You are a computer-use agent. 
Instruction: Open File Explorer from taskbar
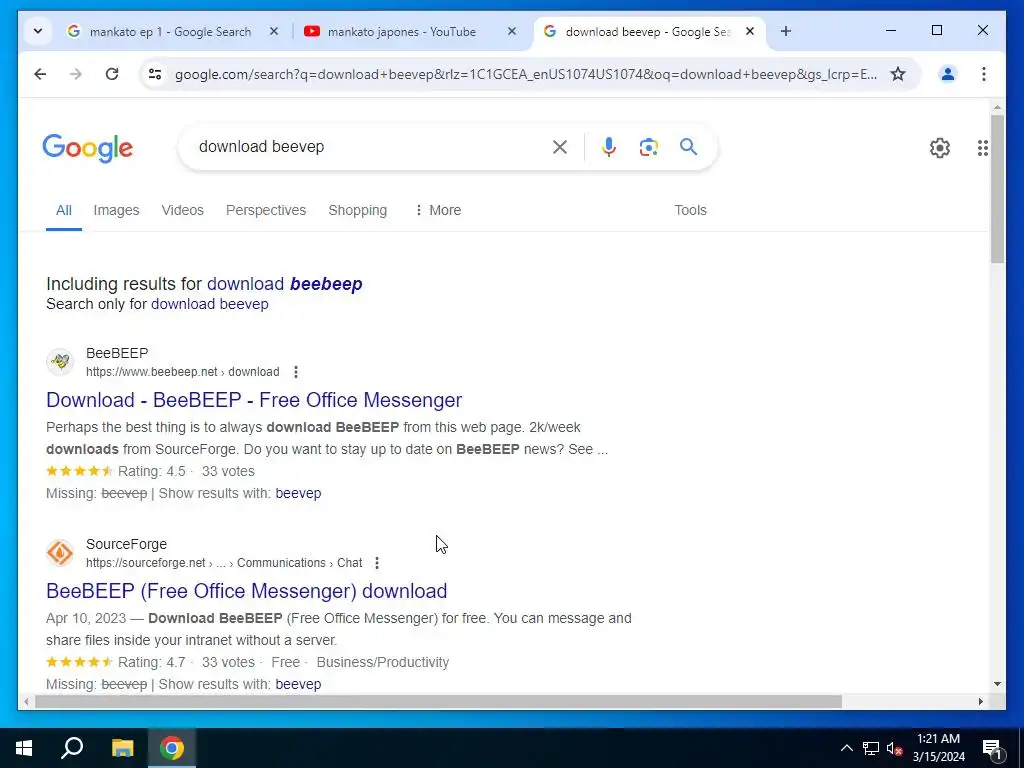(122, 748)
